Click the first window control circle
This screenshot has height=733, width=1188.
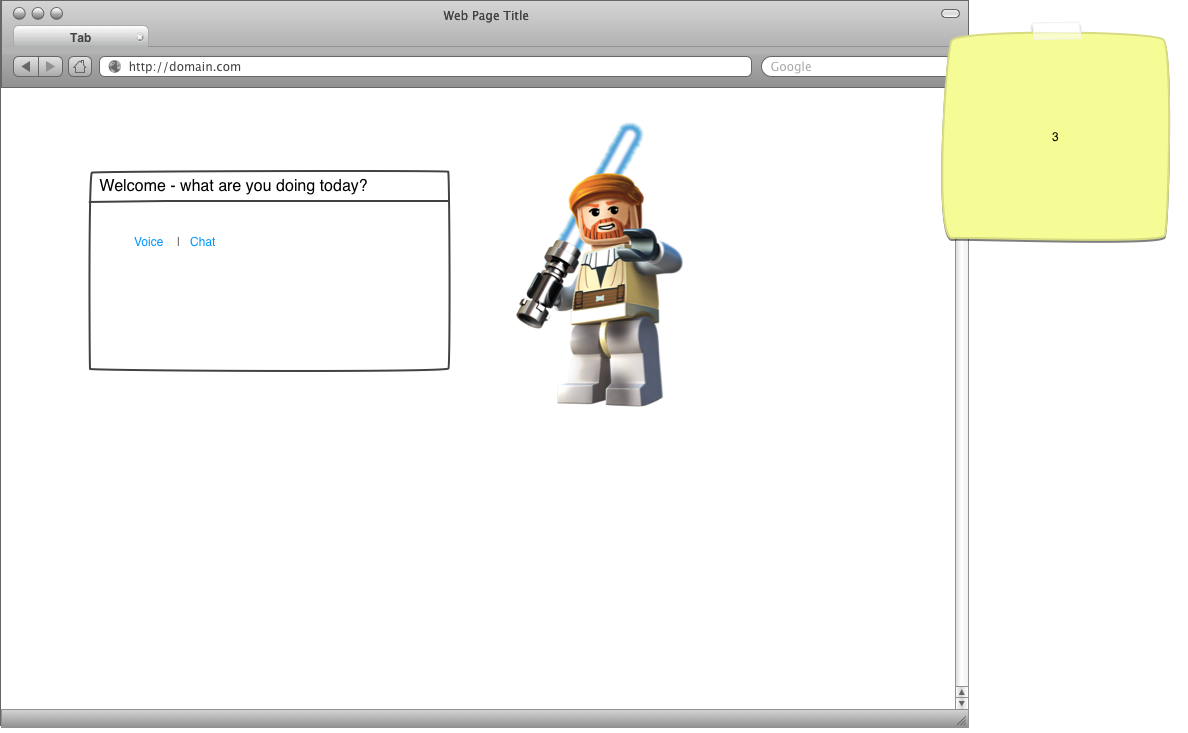(x=20, y=13)
